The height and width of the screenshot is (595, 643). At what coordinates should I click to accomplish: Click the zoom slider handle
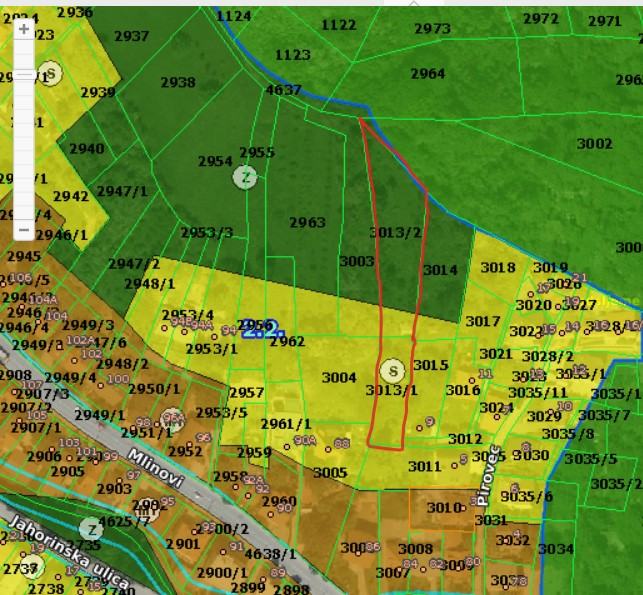click(24, 75)
